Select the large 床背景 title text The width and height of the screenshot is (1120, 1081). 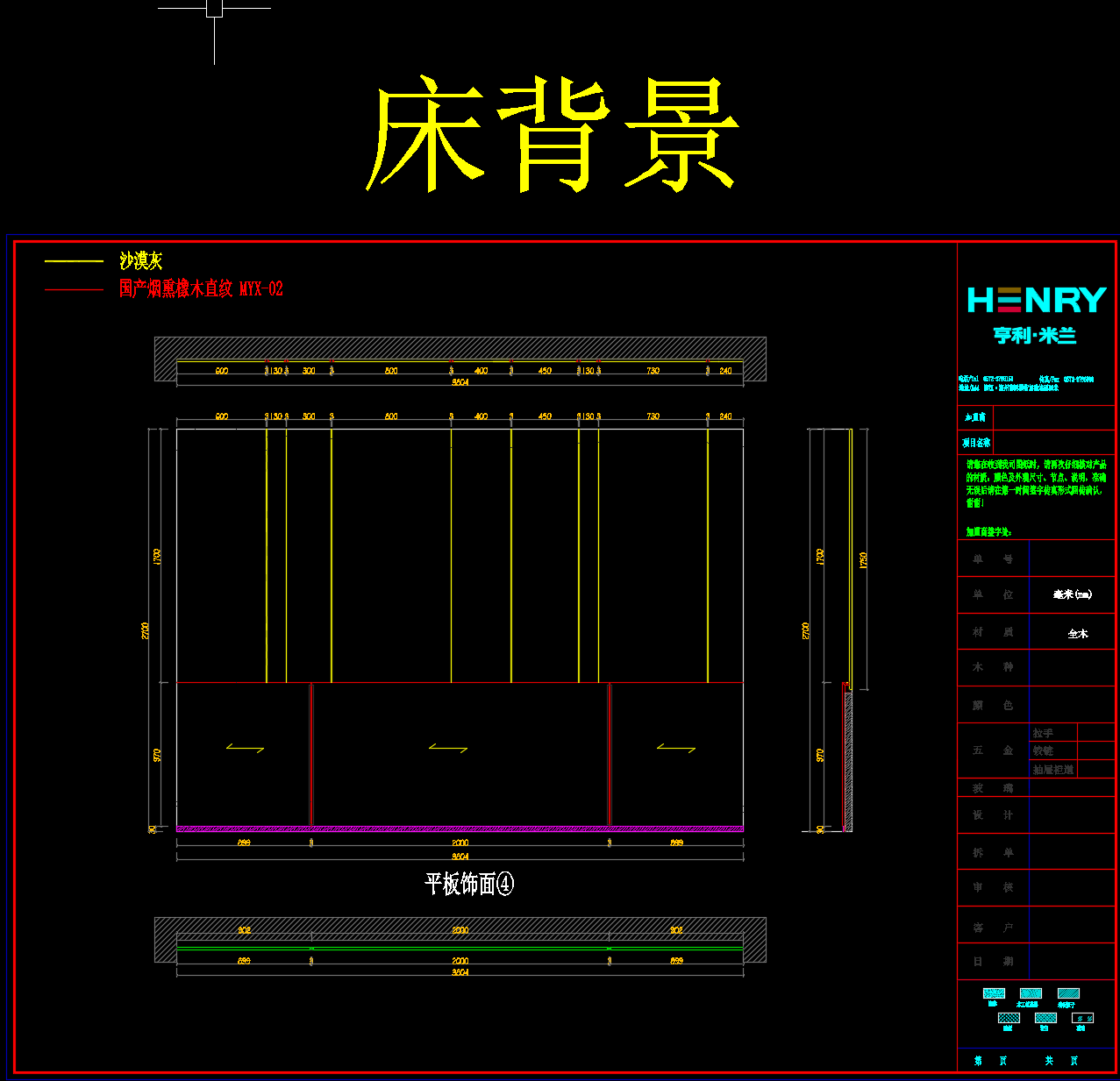(553, 134)
